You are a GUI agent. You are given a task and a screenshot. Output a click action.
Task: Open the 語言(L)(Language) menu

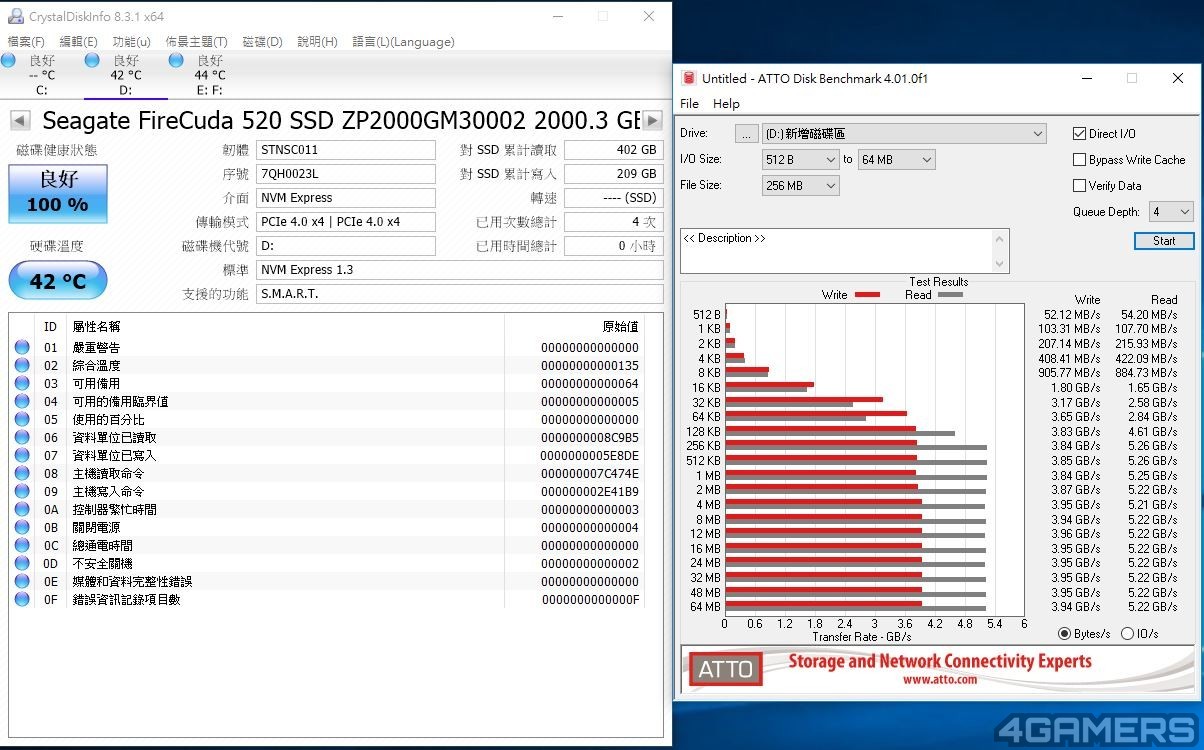tap(404, 42)
